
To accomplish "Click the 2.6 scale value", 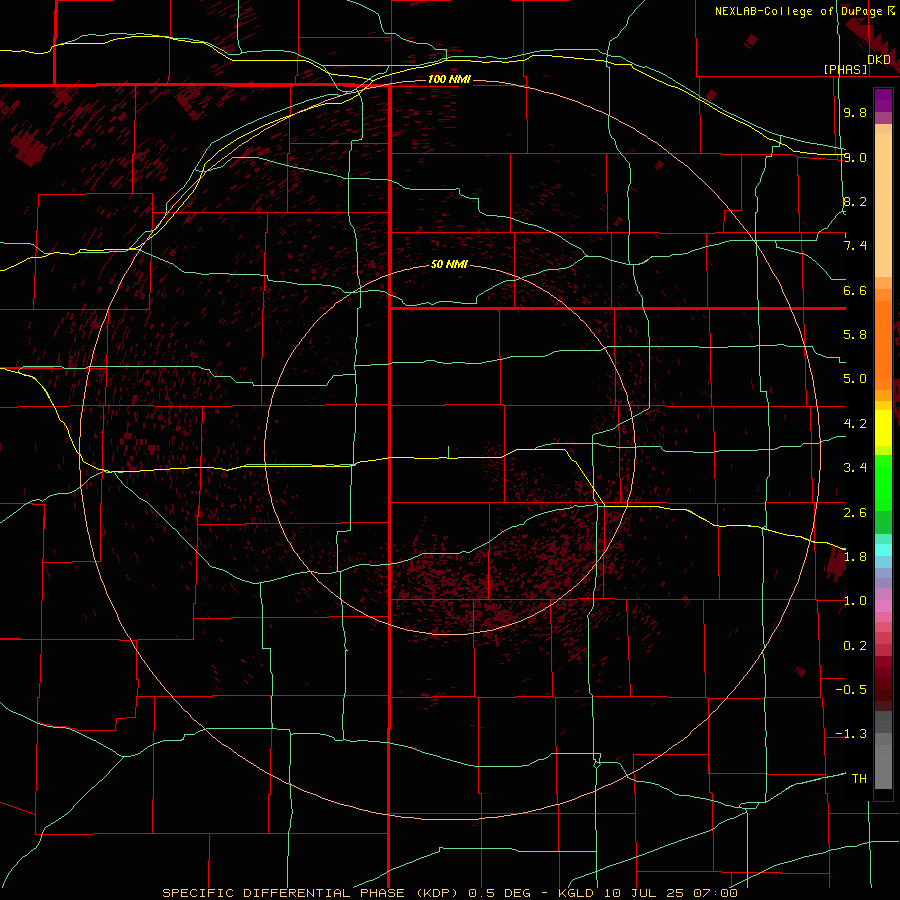I will pyautogui.click(x=855, y=513).
